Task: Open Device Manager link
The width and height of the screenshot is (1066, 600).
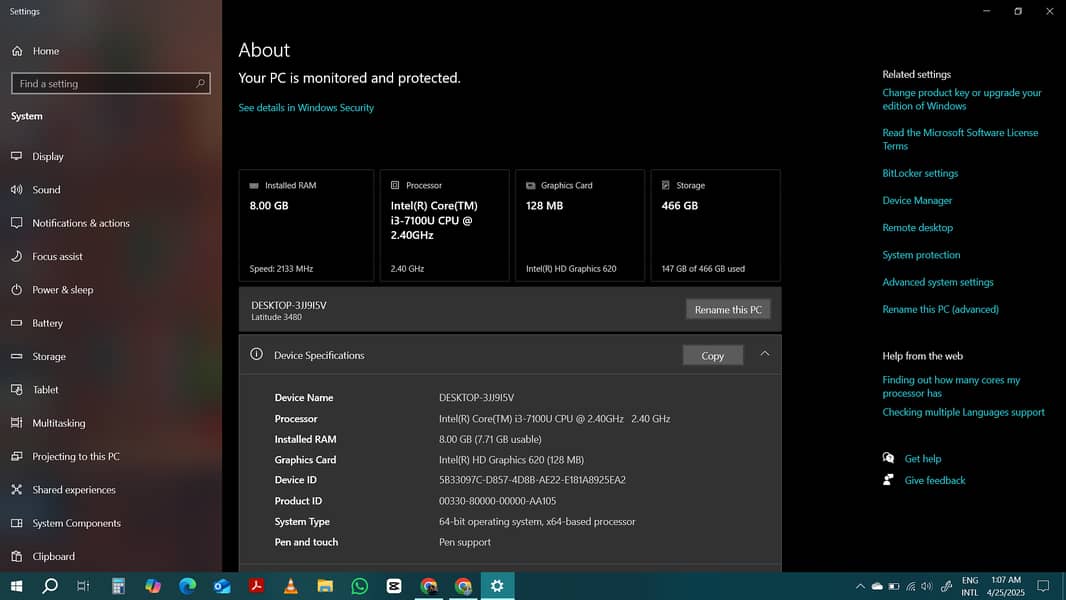Action: 917,200
